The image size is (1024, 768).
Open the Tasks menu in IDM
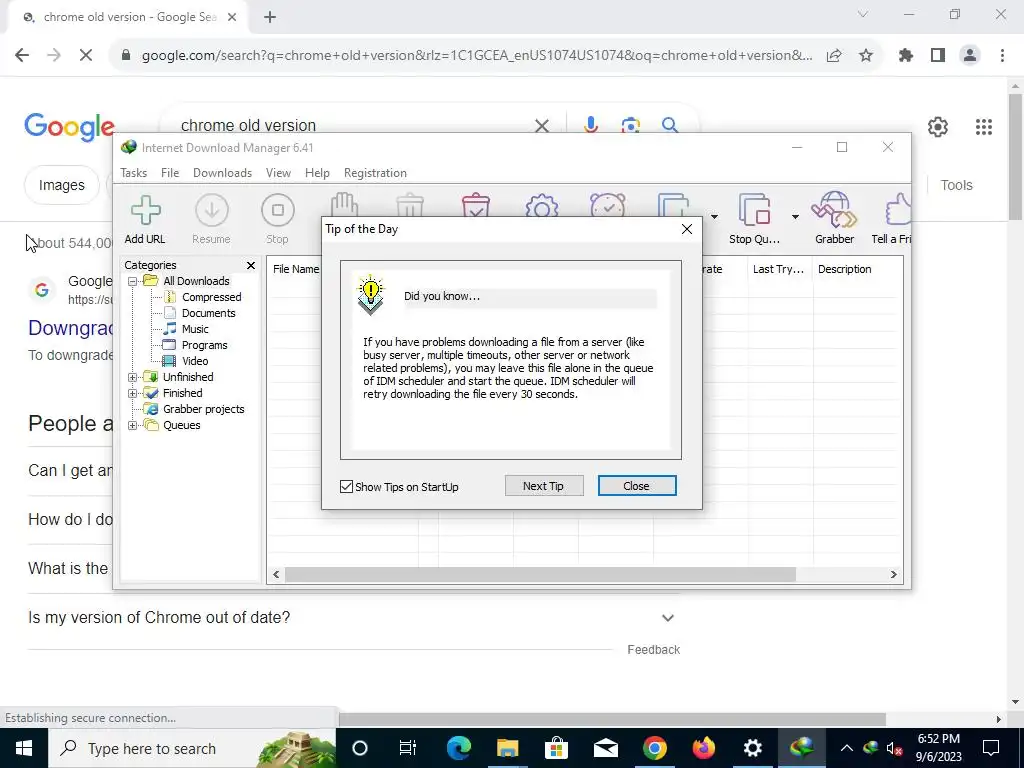point(133,173)
